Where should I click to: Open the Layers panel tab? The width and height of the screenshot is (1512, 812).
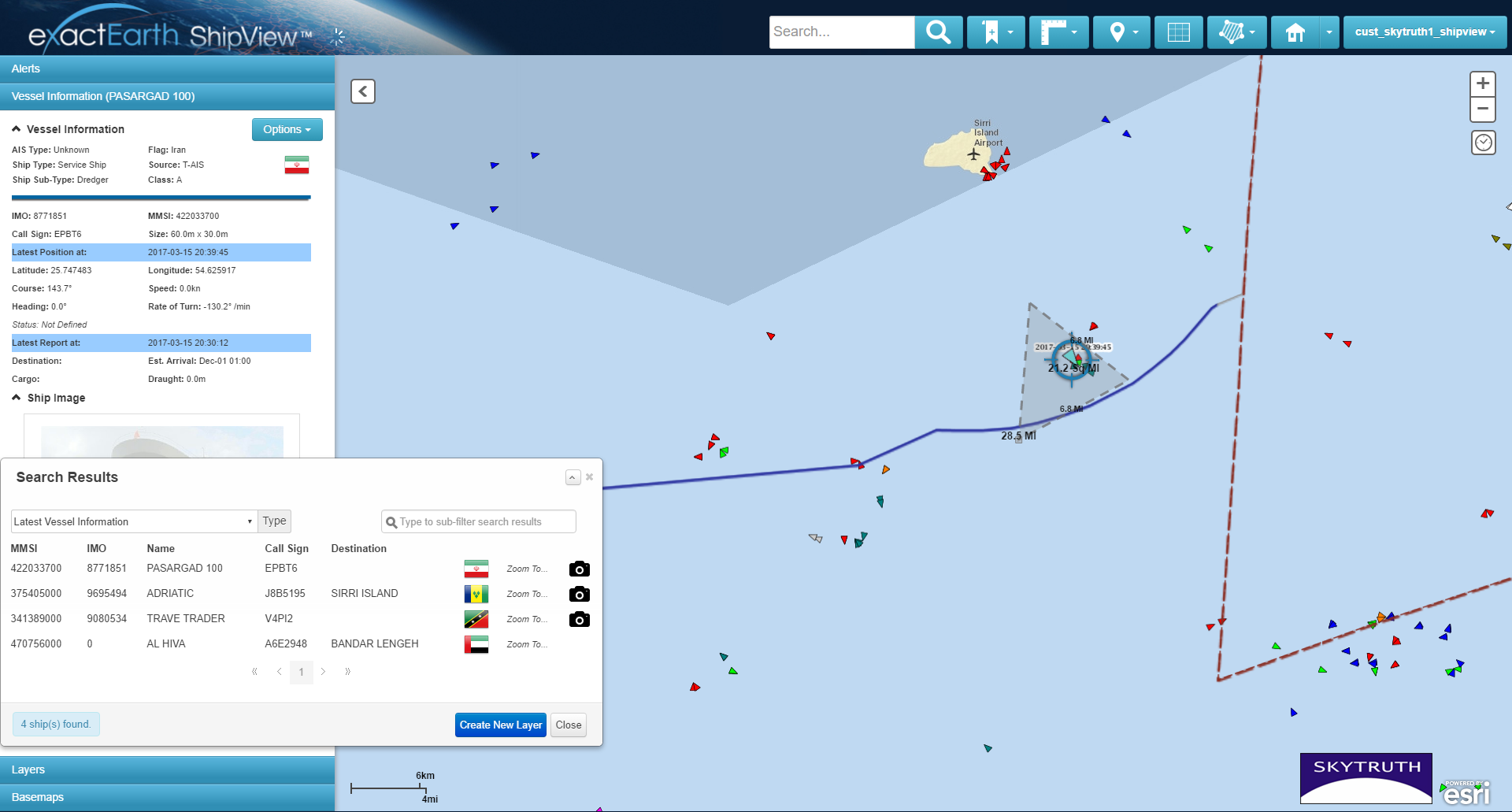coord(167,769)
